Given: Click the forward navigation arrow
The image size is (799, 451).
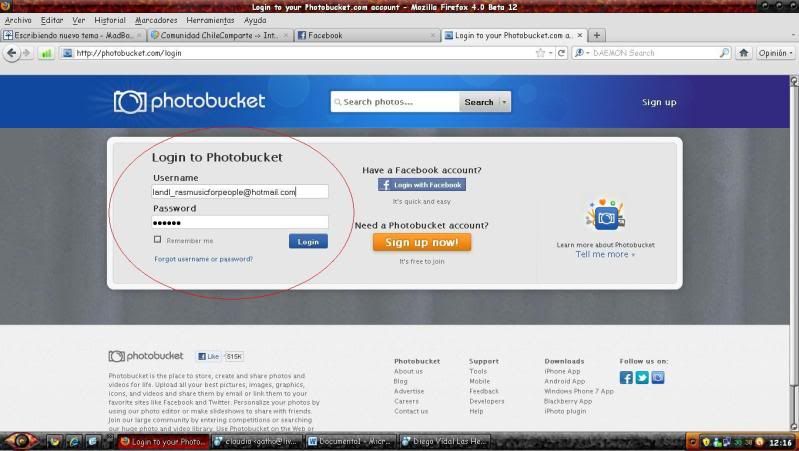Looking at the screenshot, I should [x=26, y=53].
